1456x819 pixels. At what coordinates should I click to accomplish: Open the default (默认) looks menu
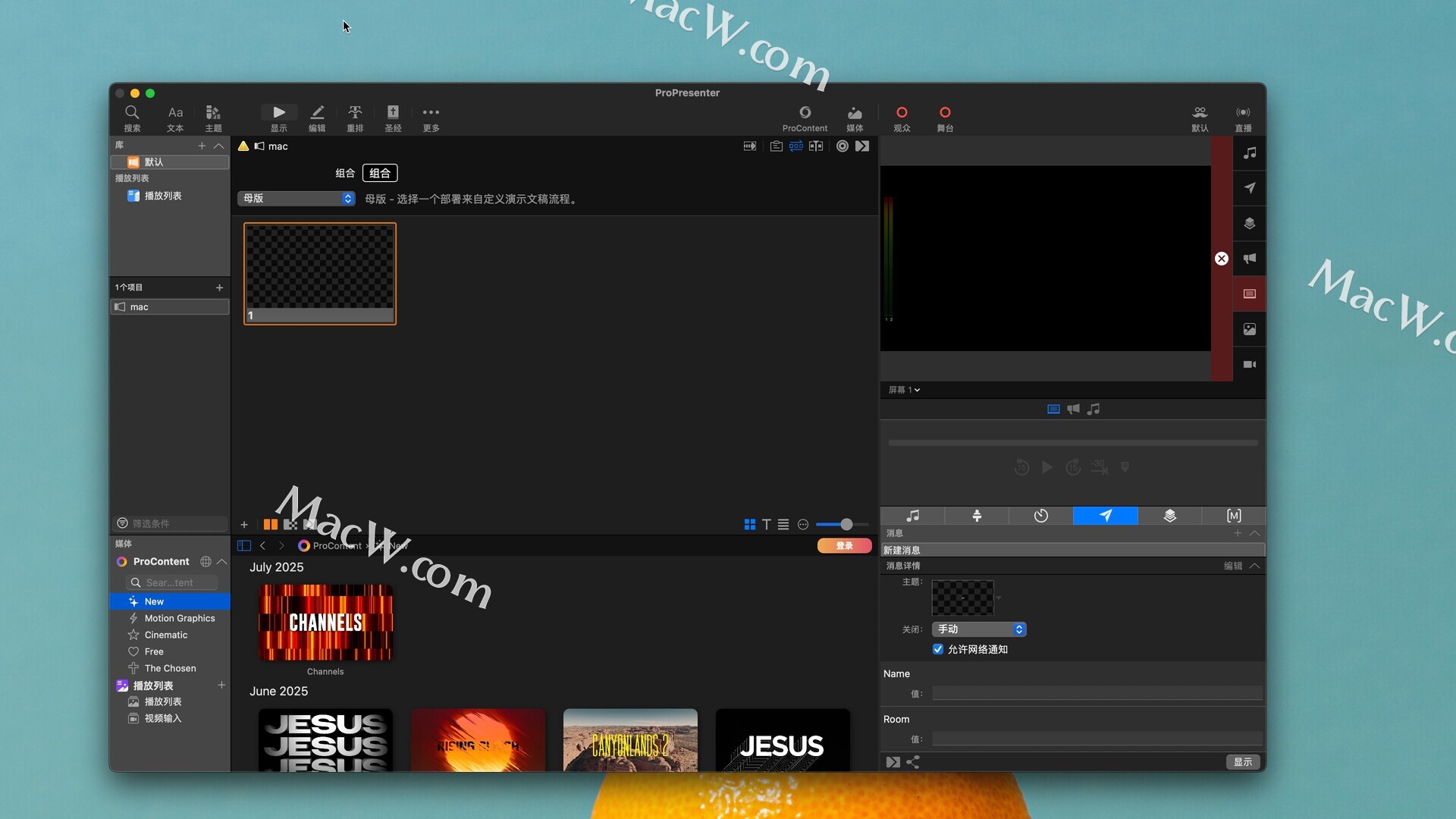tap(1200, 118)
